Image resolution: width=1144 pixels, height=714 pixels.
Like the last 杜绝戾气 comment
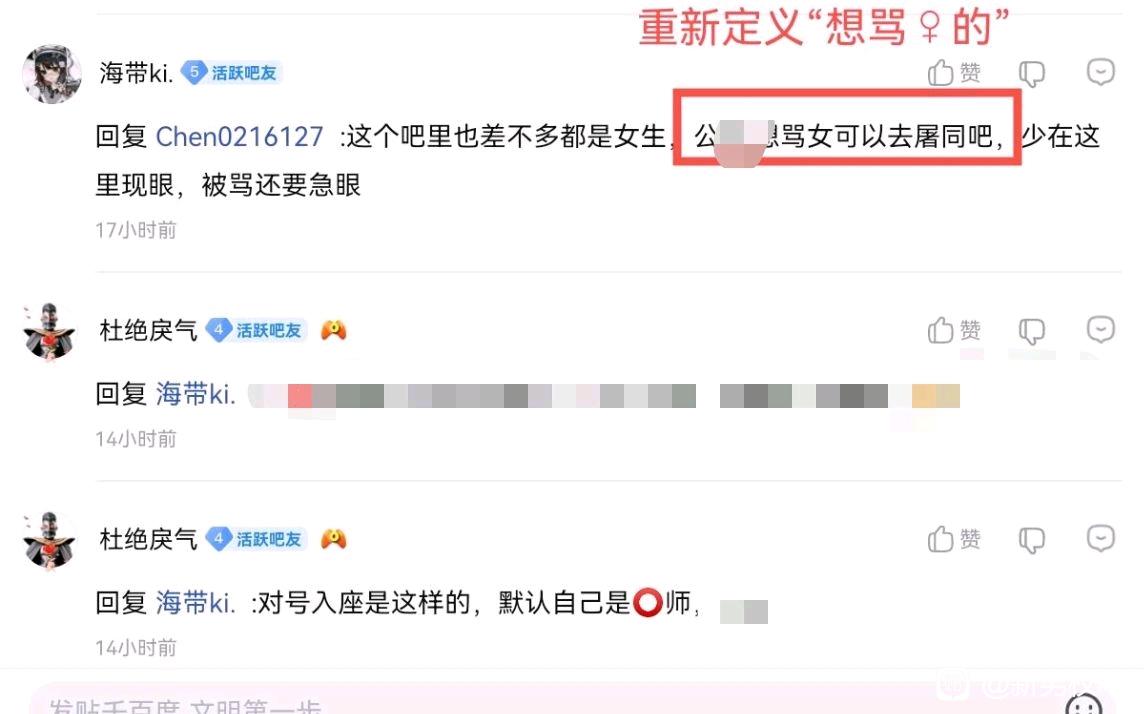(x=954, y=540)
